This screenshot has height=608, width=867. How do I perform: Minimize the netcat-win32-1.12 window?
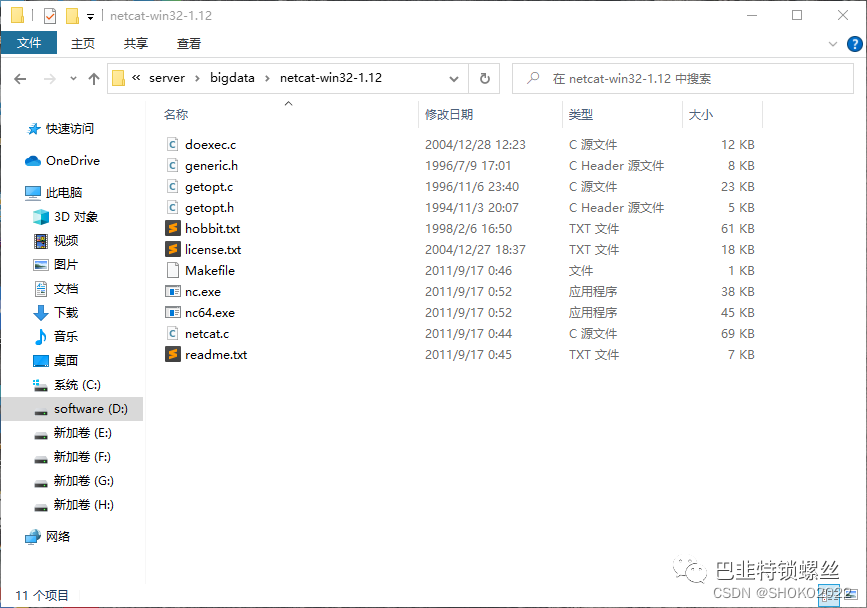752,15
